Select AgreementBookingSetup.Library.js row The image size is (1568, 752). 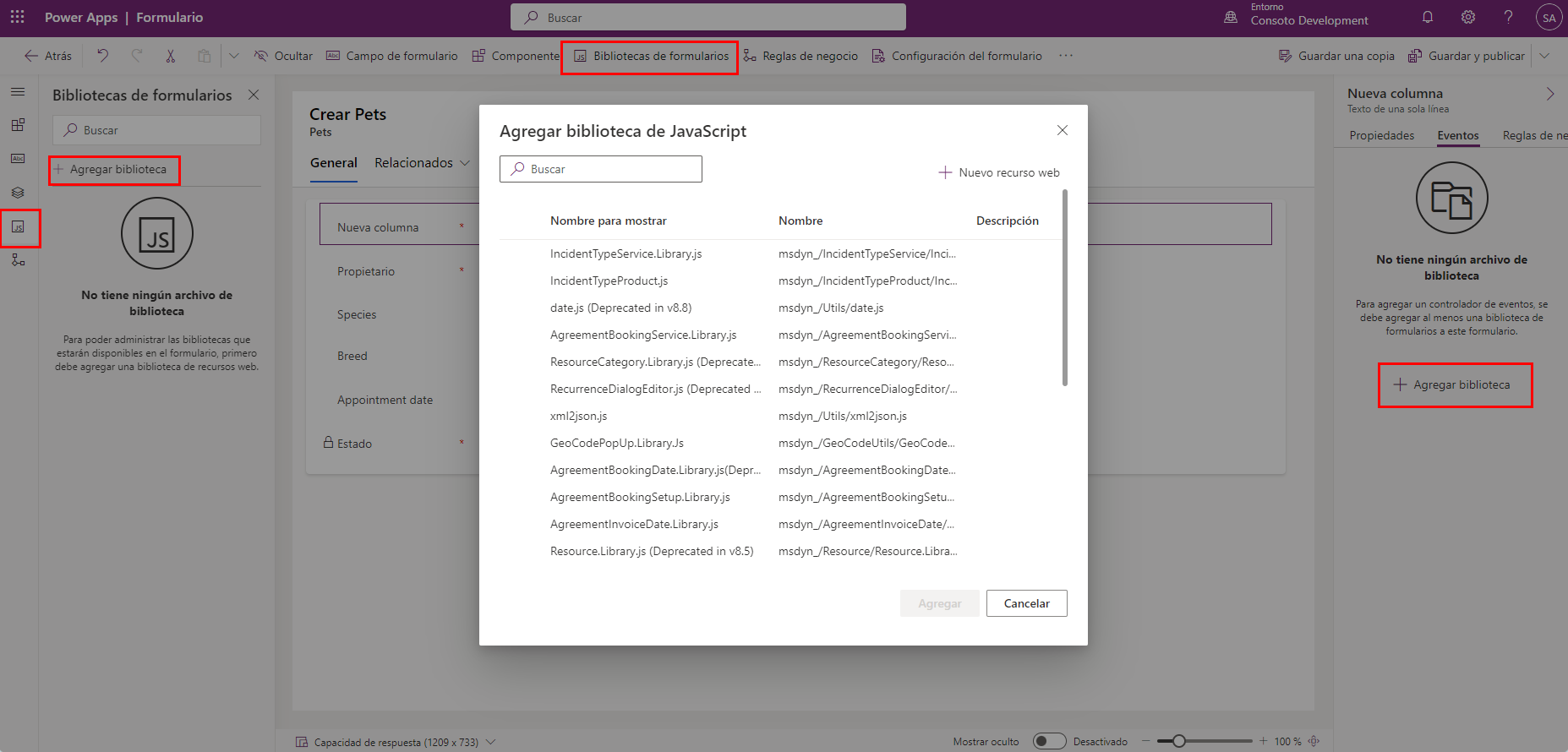[779, 497]
